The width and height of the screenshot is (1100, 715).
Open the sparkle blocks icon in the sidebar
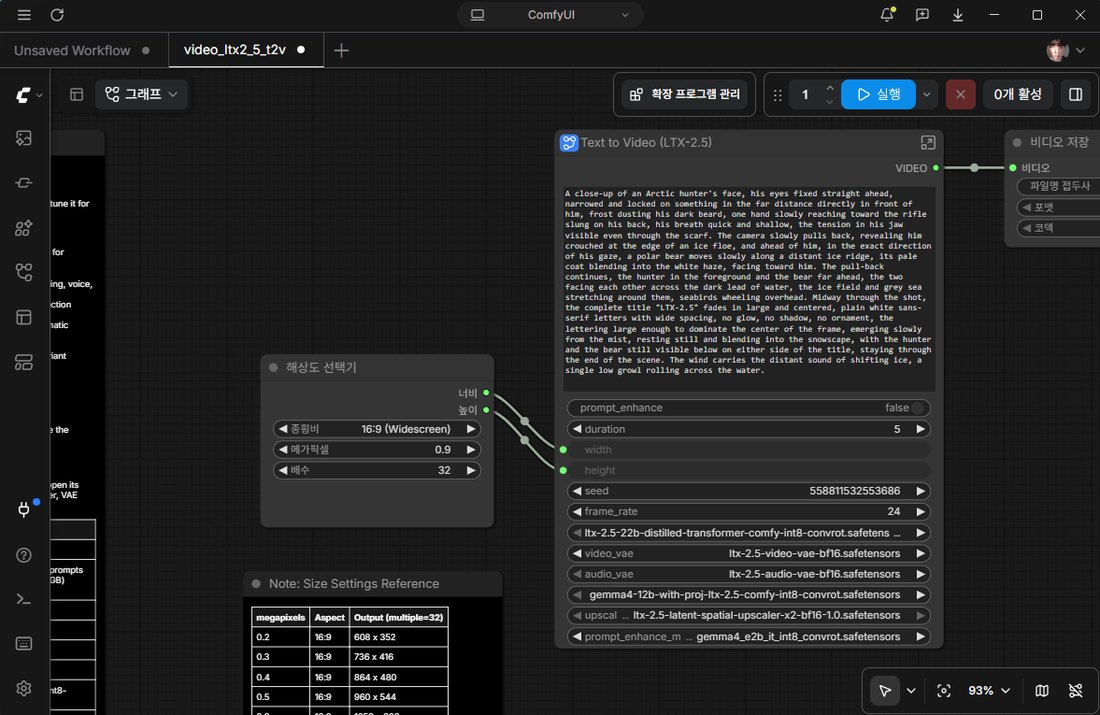[x=24, y=228]
